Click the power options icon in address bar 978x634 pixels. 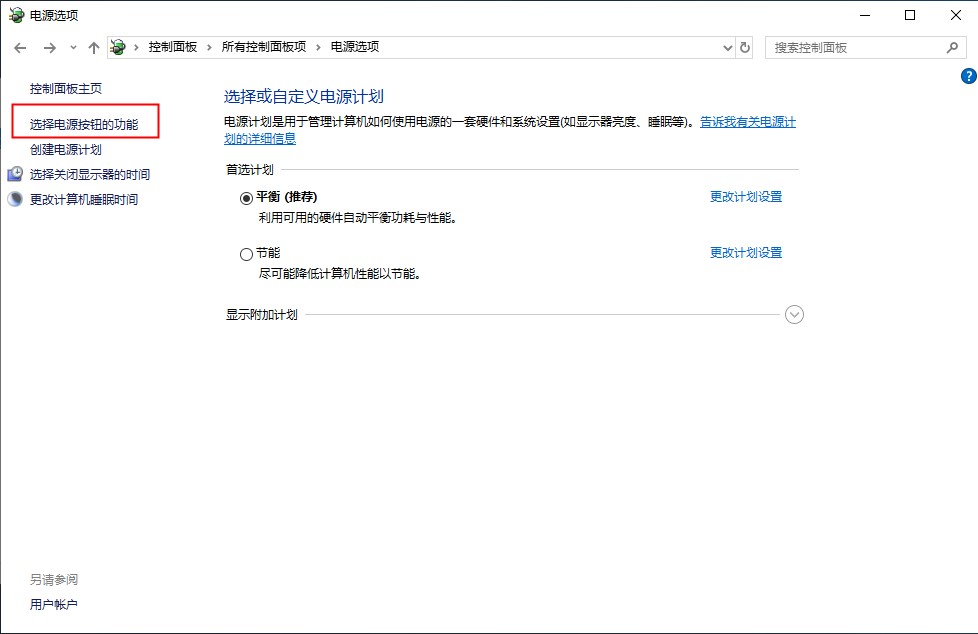click(x=119, y=47)
